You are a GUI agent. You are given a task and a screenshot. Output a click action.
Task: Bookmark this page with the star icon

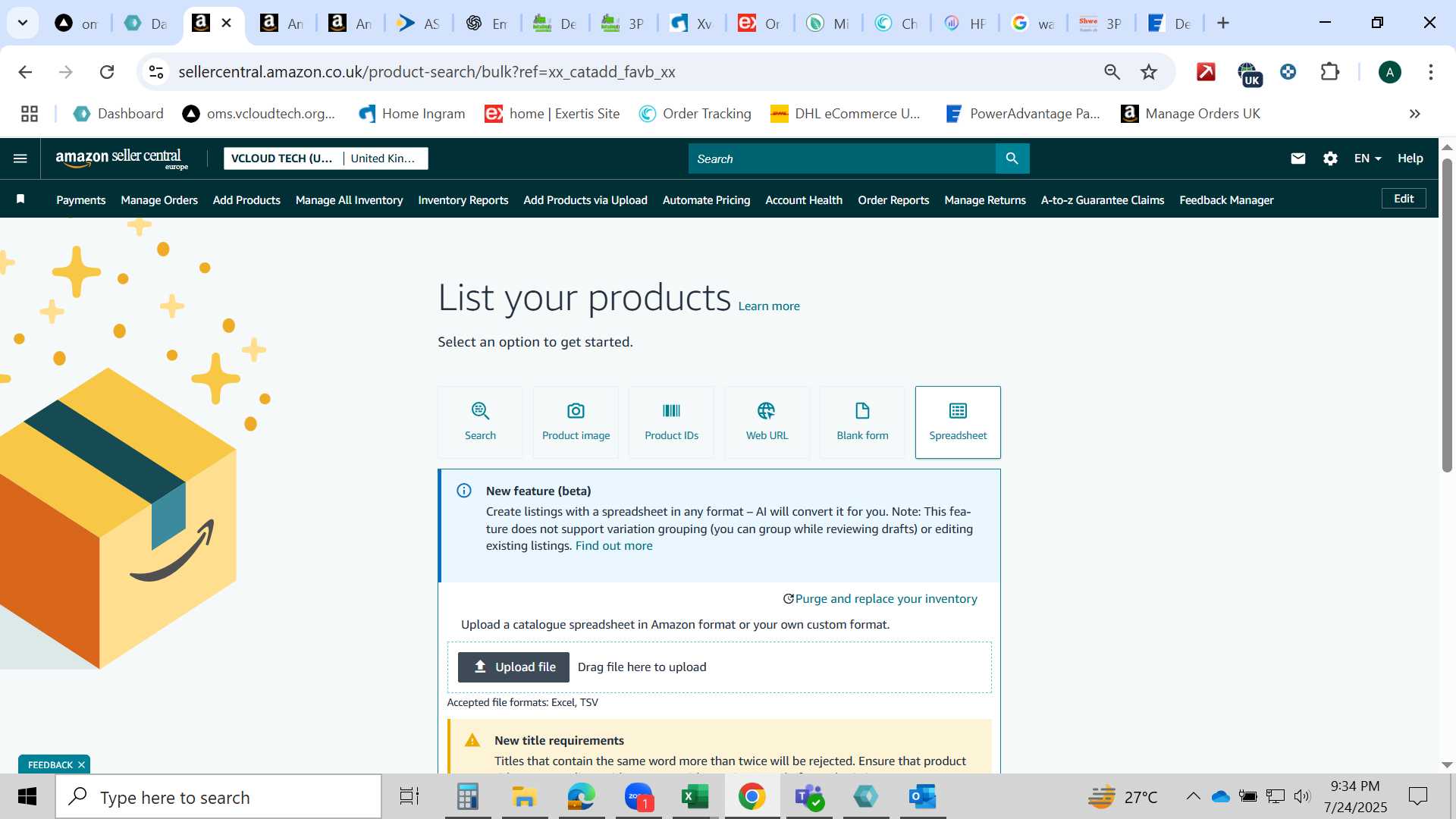coord(1149,72)
